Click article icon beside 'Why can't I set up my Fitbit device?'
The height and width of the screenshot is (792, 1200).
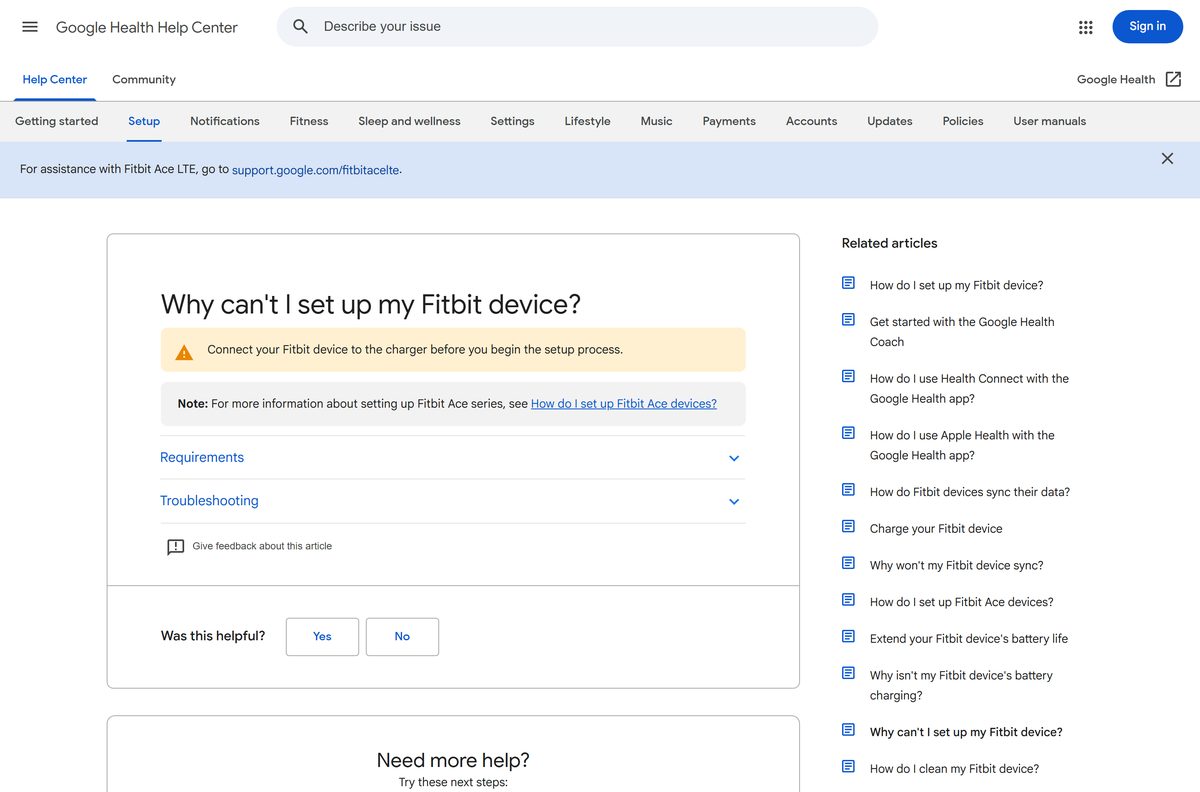[848, 730]
